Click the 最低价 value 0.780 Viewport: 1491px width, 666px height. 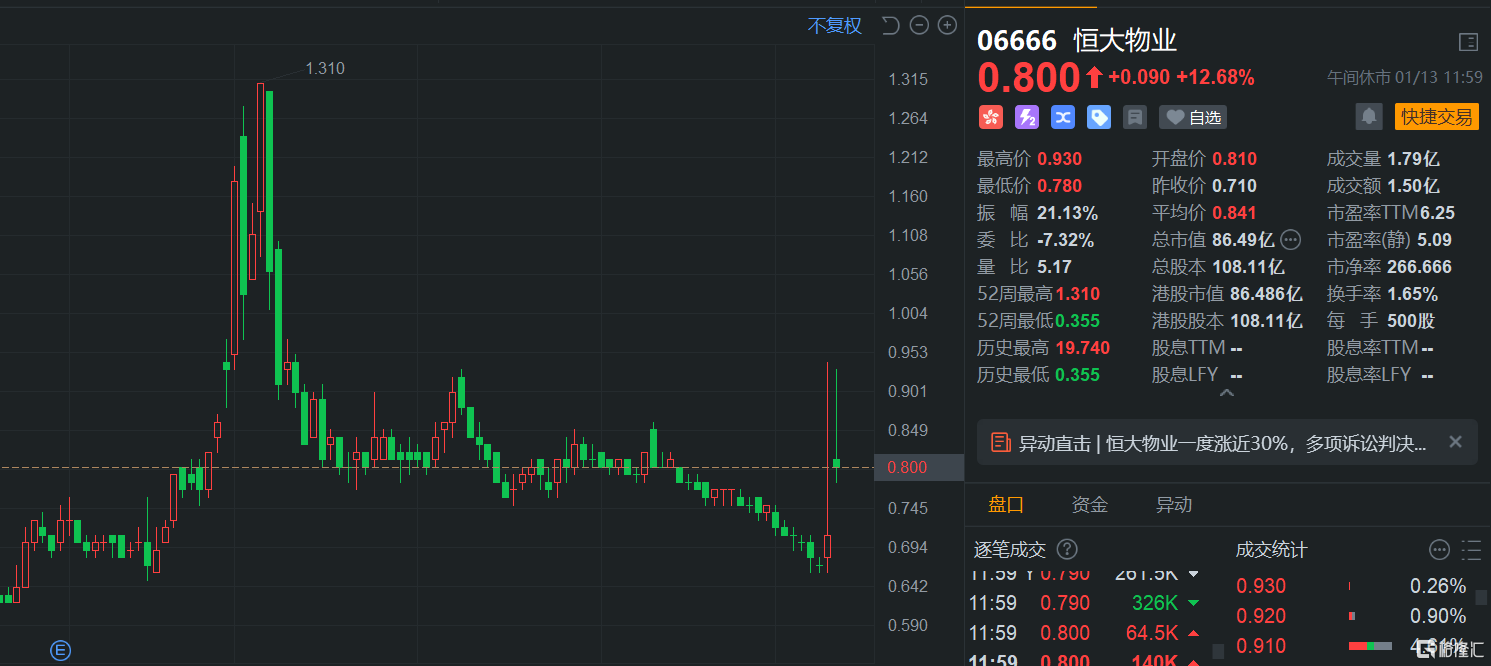[x=1059, y=186]
